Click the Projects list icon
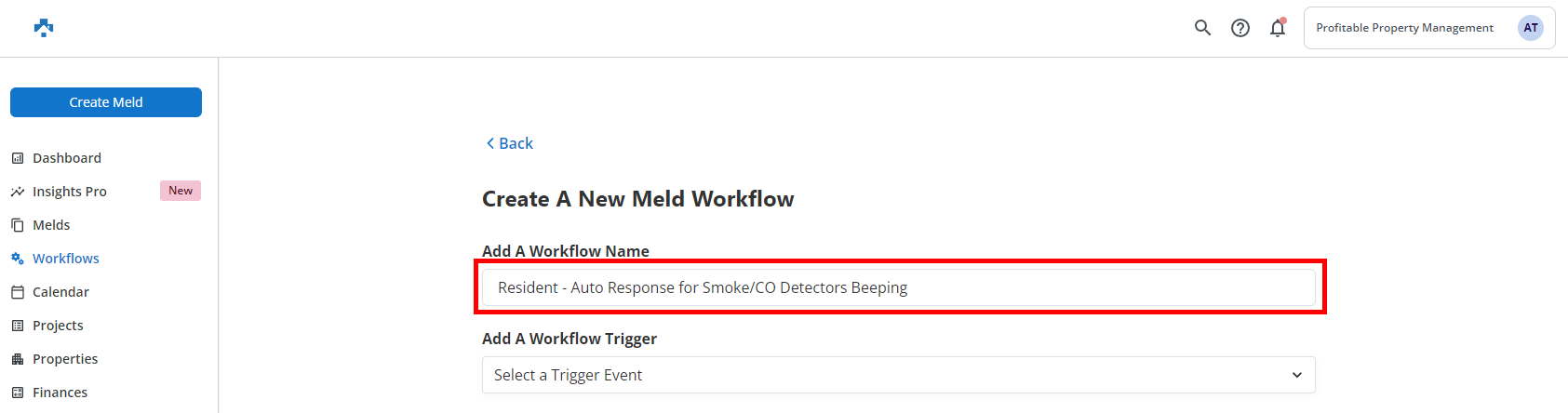Image resolution: width=1568 pixels, height=413 pixels. coord(18,326)
